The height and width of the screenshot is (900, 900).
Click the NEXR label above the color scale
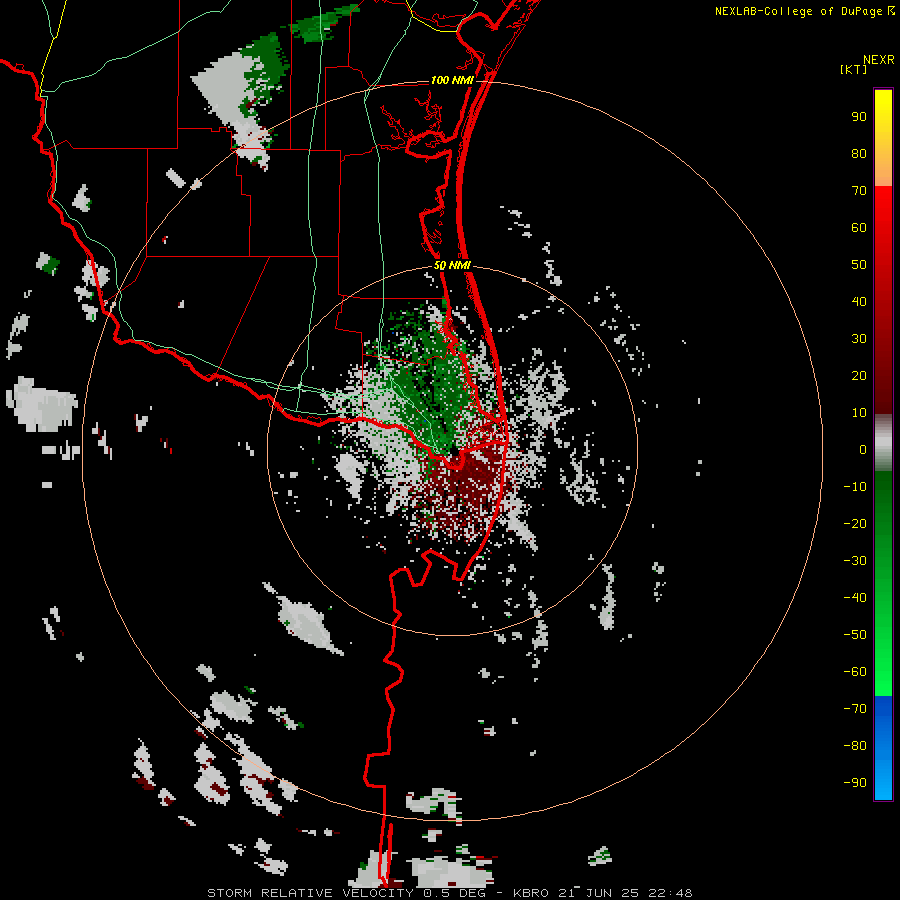pyautogui.click(x=879, y=60)
